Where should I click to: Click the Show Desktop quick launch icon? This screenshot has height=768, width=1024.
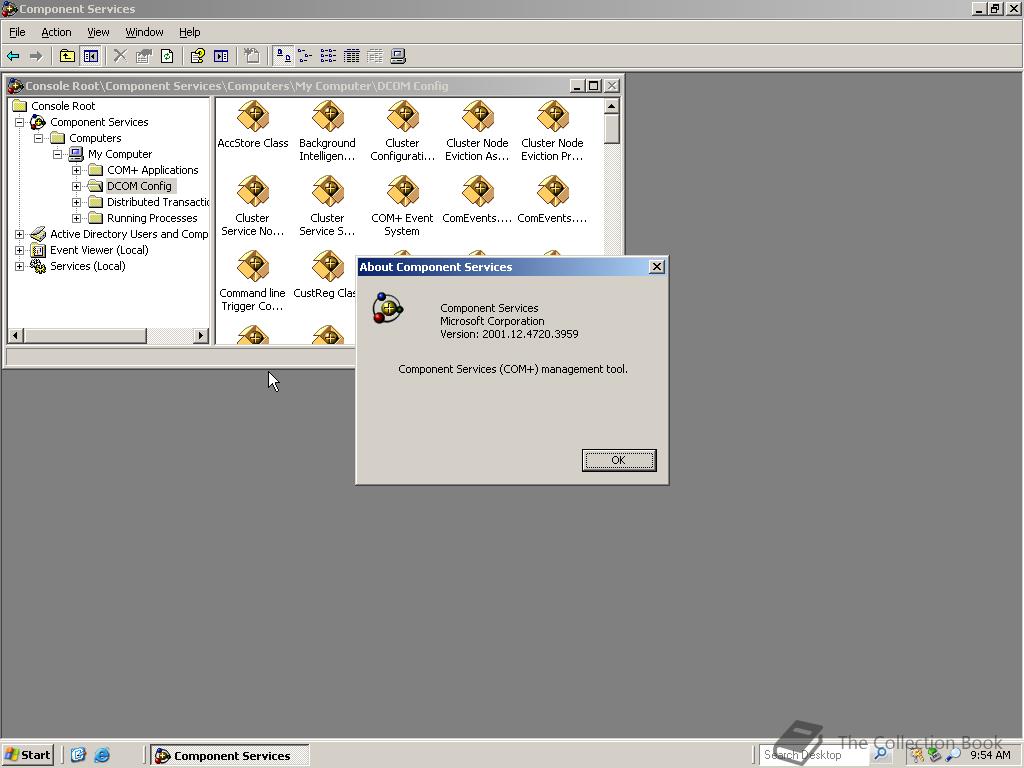tap(78, 755)
